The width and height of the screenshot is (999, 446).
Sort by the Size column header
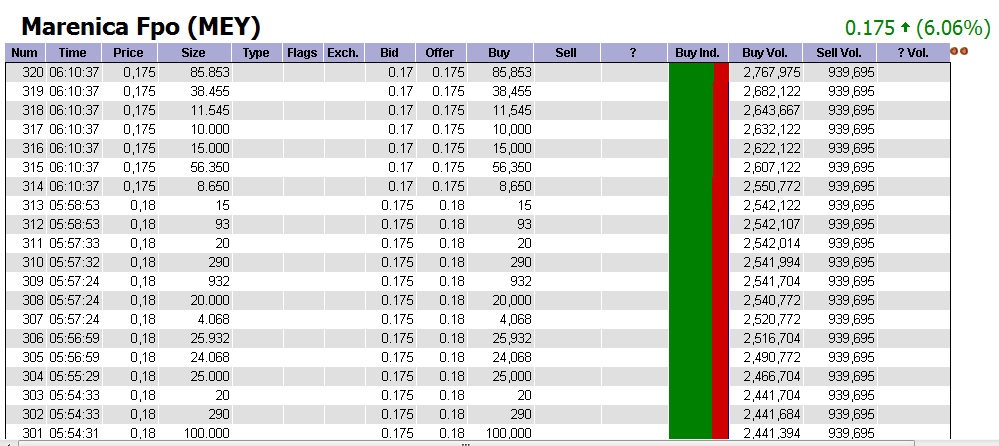click(x=195, y=53)
